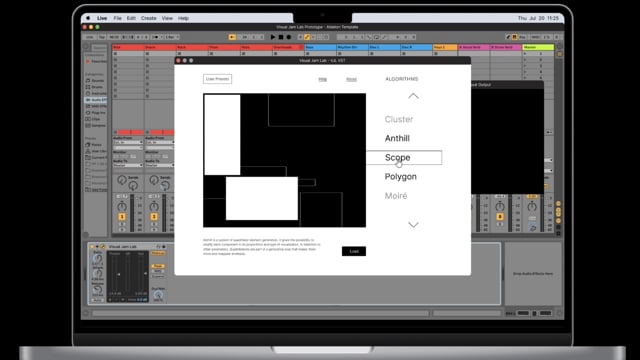Start playback with the Play button

[x=273, y=37]
